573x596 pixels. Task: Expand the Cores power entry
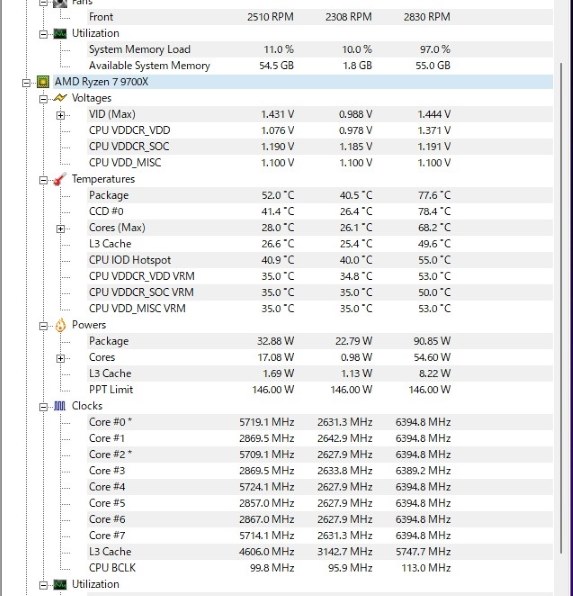pos(60,358)
